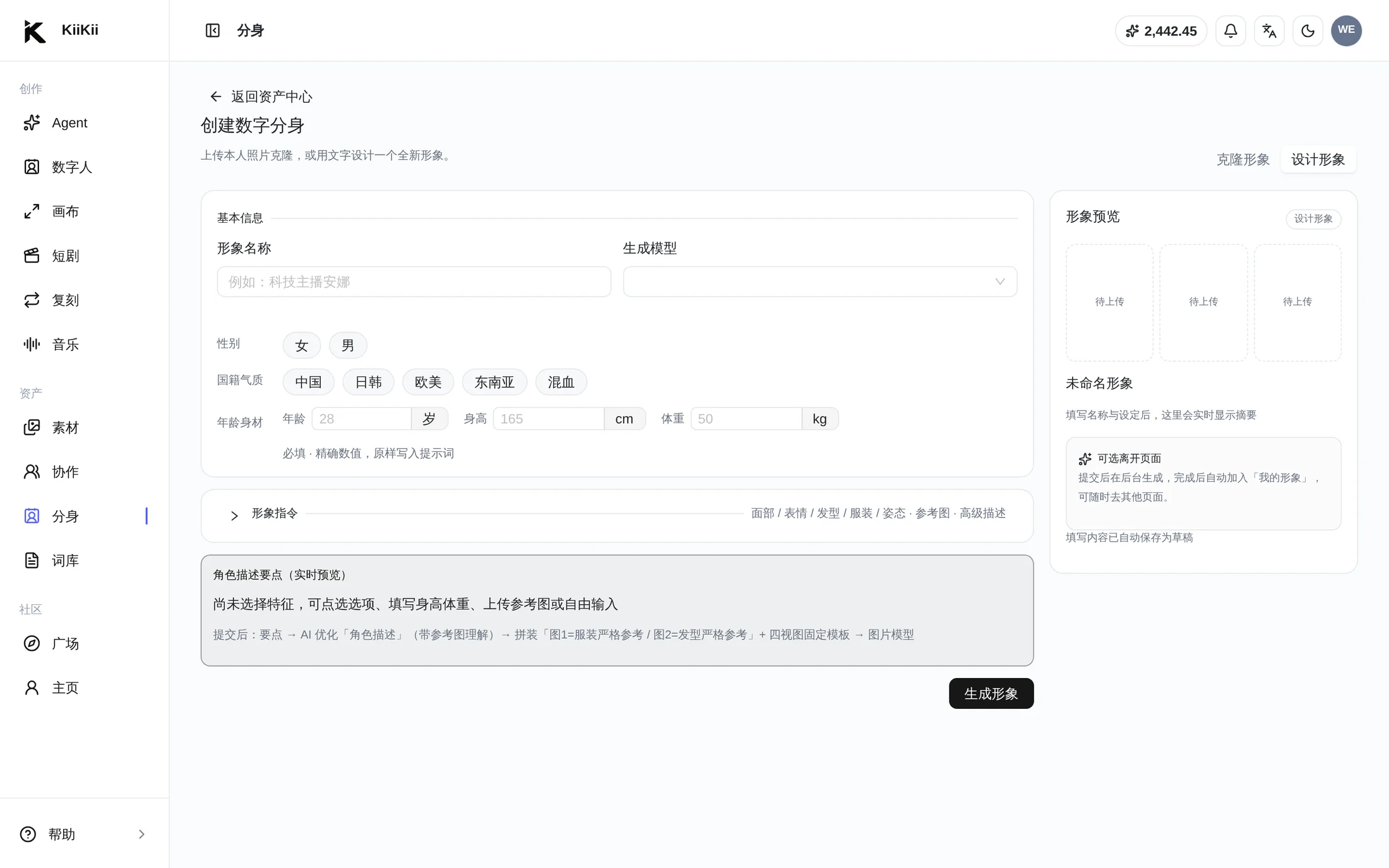Focus the 身高 height input field
Image resolution: width=1389 pixels, height=868 pixels.
pos(548,419)
